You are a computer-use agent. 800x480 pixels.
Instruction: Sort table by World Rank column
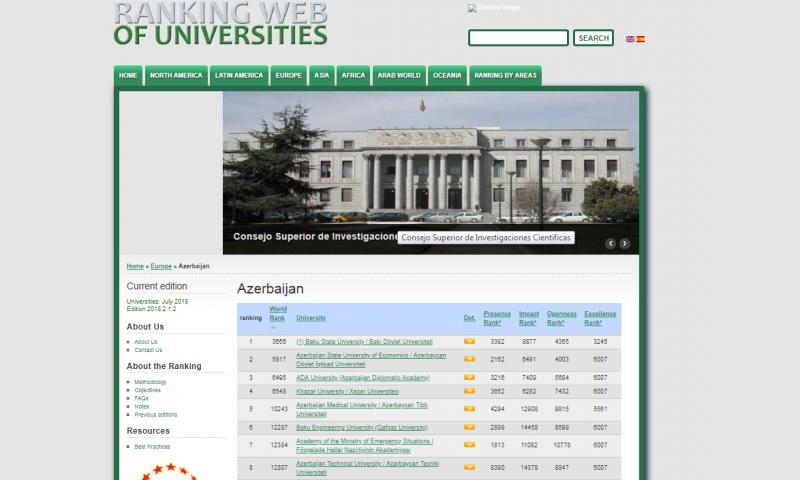(x=278, y=313)
